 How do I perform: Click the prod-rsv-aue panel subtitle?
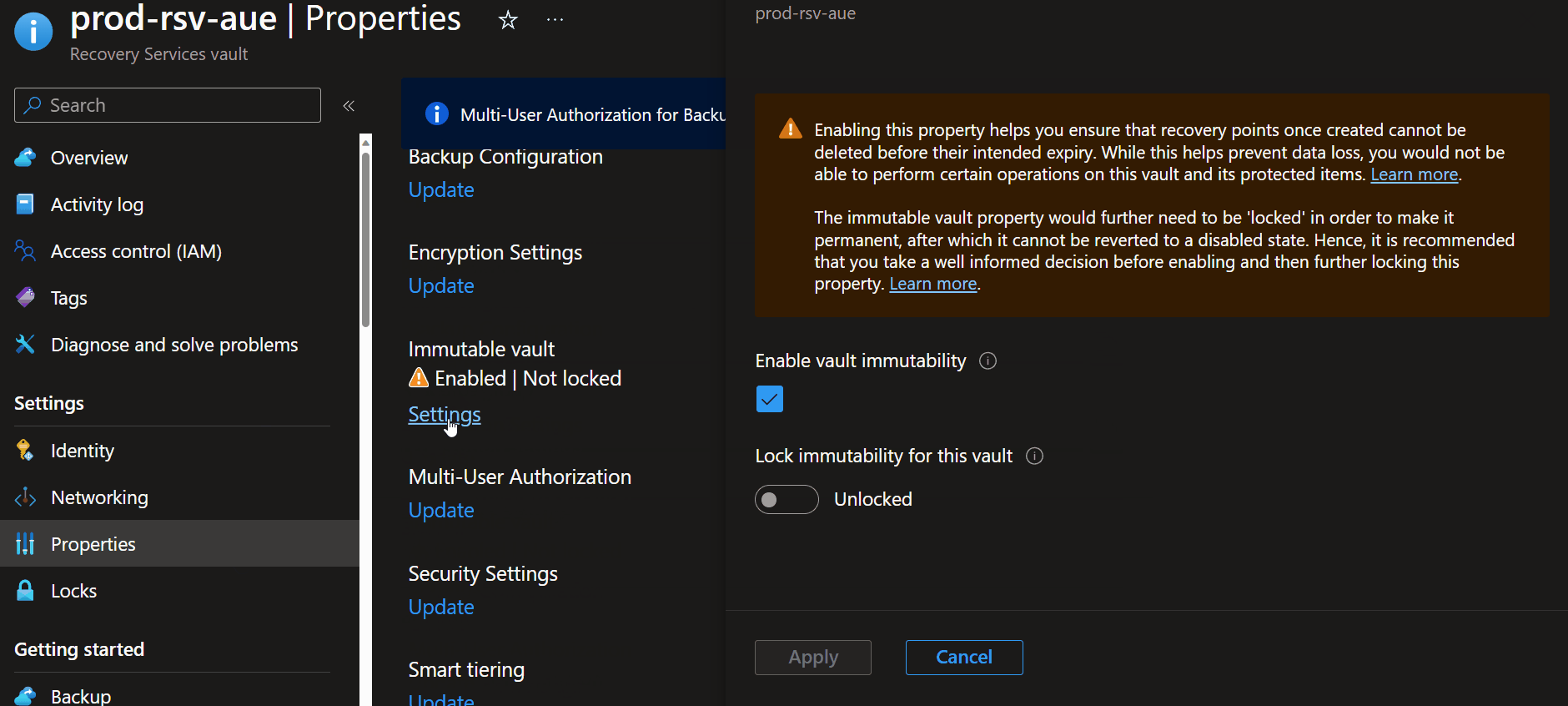click(805, 13)
